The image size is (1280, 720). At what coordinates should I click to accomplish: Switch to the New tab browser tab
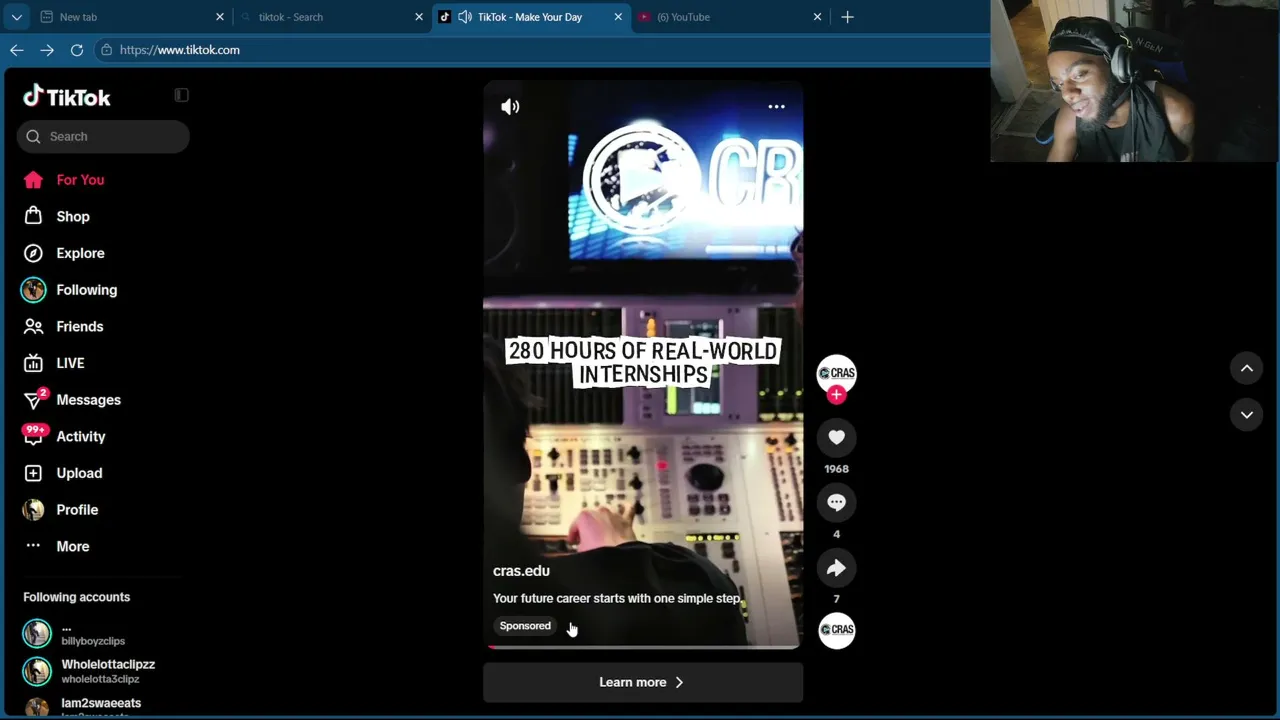[132, 17]
